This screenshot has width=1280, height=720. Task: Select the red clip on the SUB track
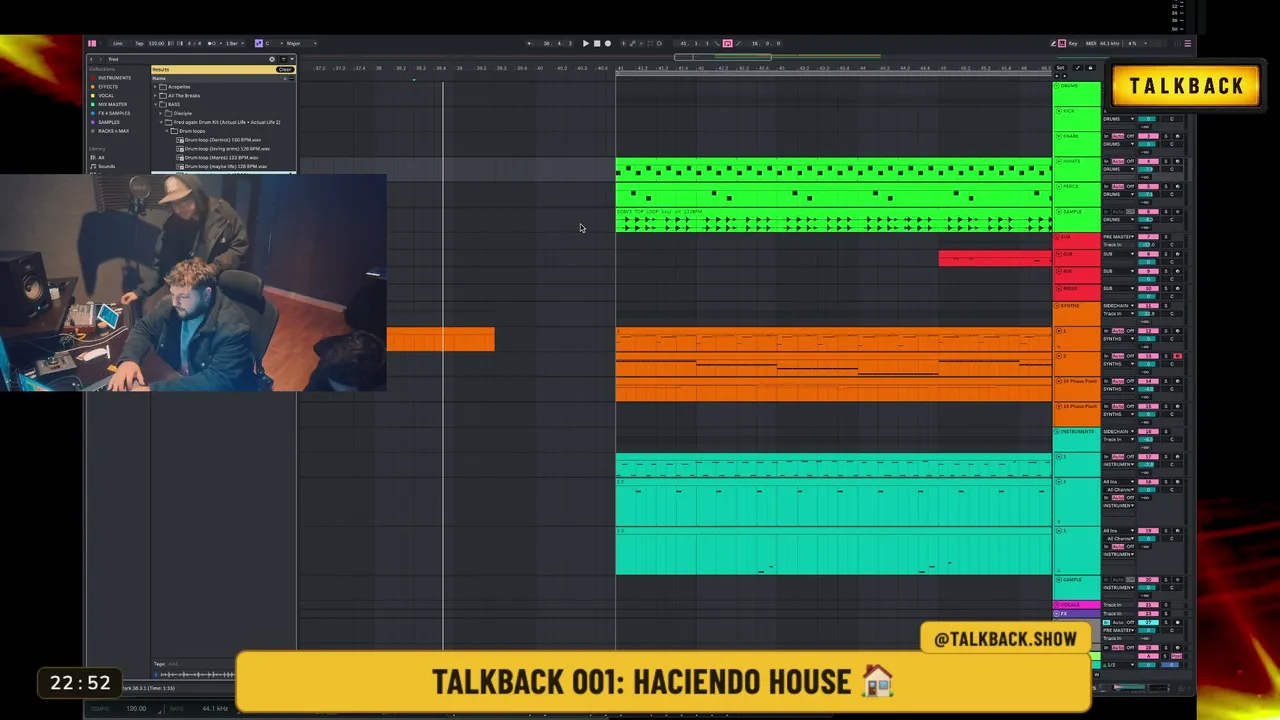tap(995, 258)
